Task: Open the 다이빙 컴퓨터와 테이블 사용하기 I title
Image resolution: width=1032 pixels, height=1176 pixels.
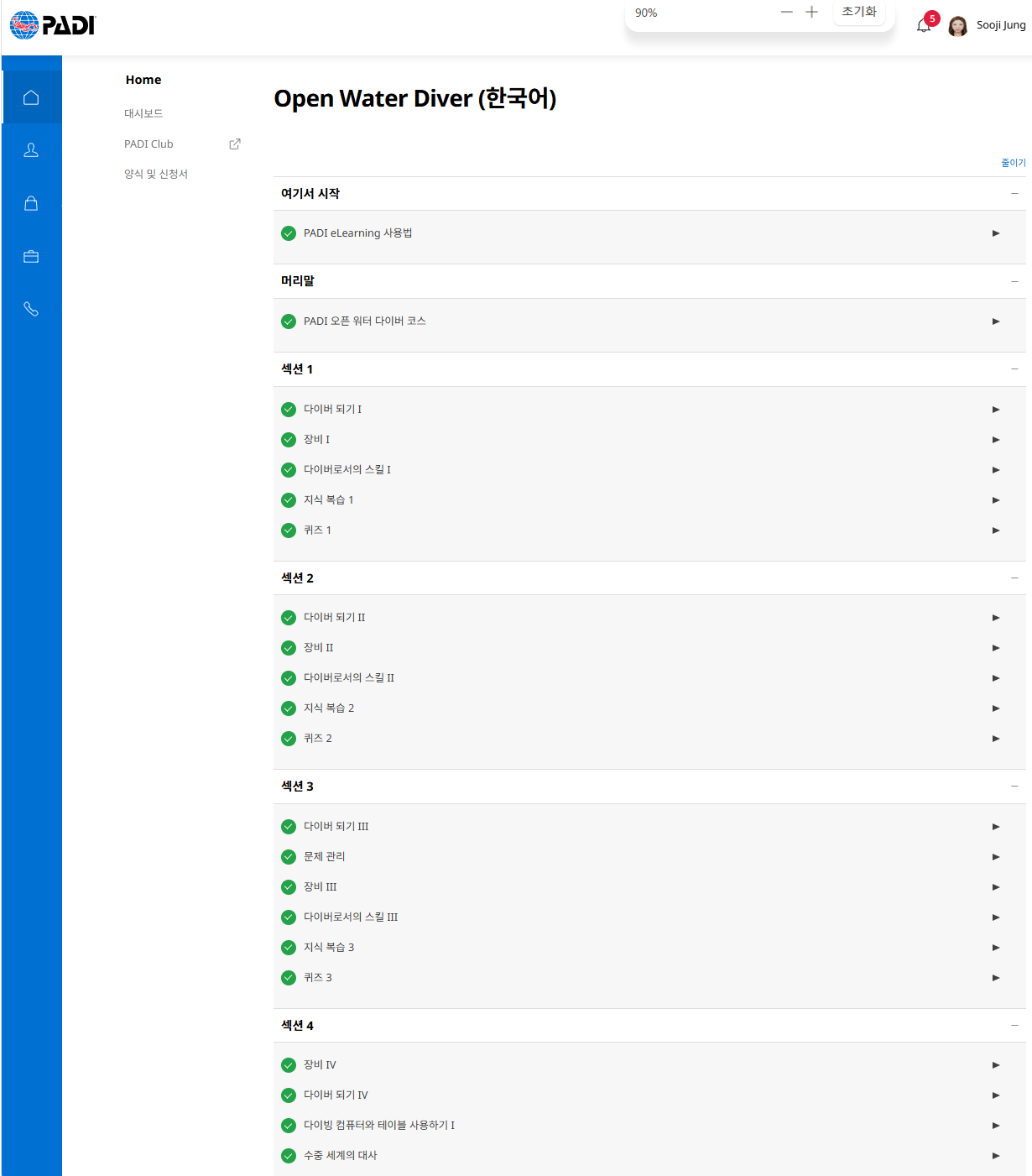Action: coord(379,1126)
